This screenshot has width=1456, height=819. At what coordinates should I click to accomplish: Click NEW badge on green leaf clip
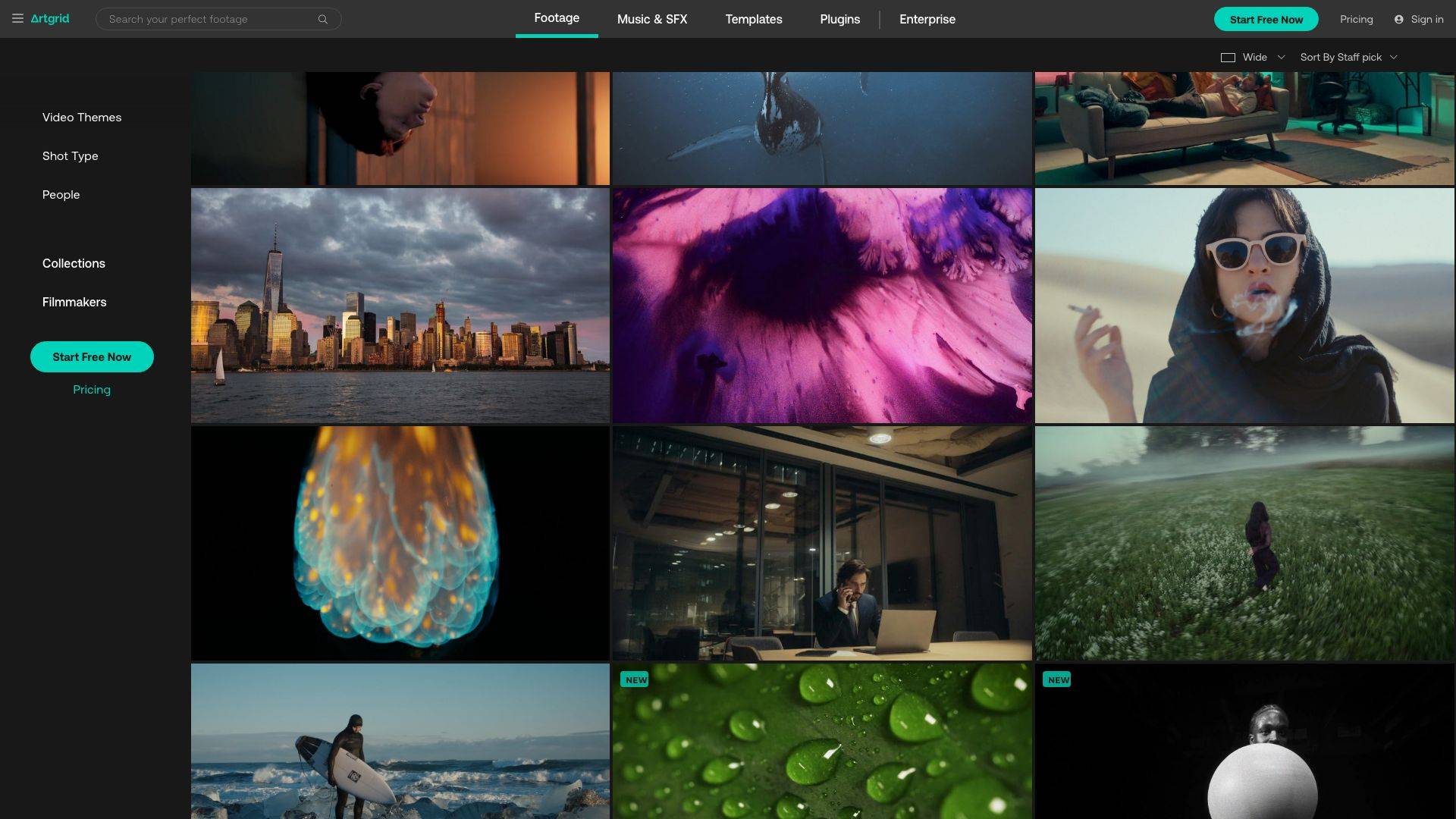pyautogui.click(x=635, y=679)
